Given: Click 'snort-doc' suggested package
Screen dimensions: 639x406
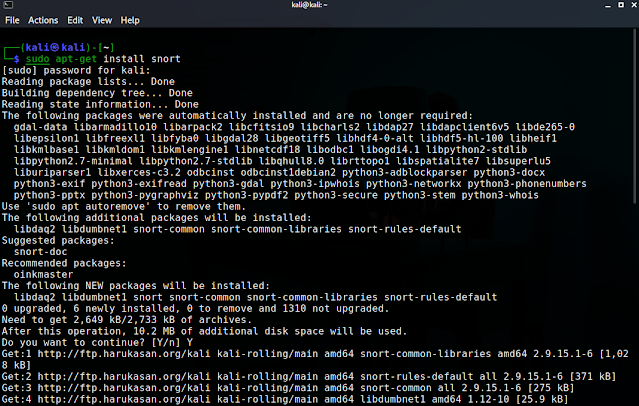Looking at the screenshot, I should (x=40, y=252).
